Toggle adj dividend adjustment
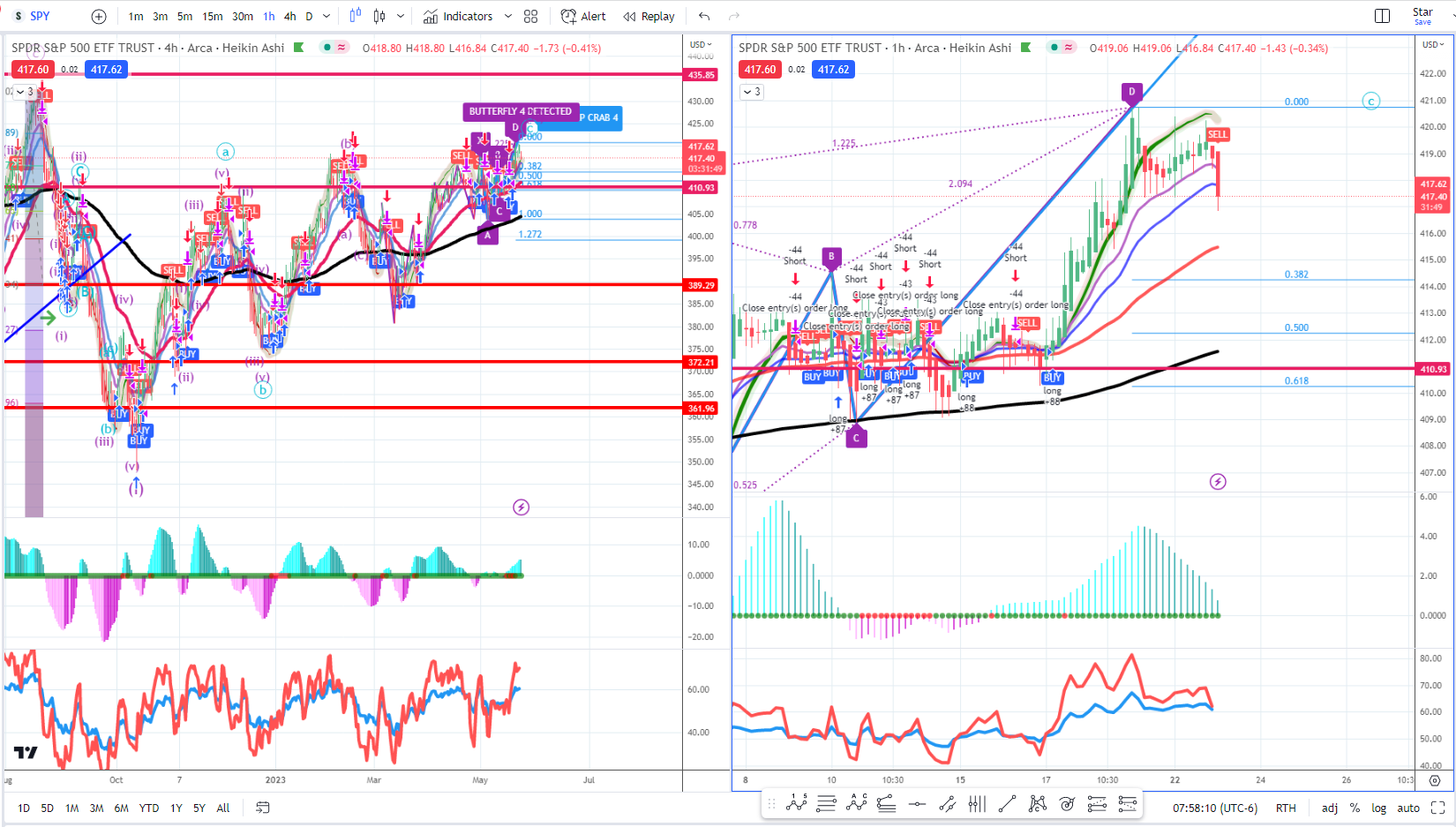The height and width of the screenshot is (827, 1456). pos(1330,808)
